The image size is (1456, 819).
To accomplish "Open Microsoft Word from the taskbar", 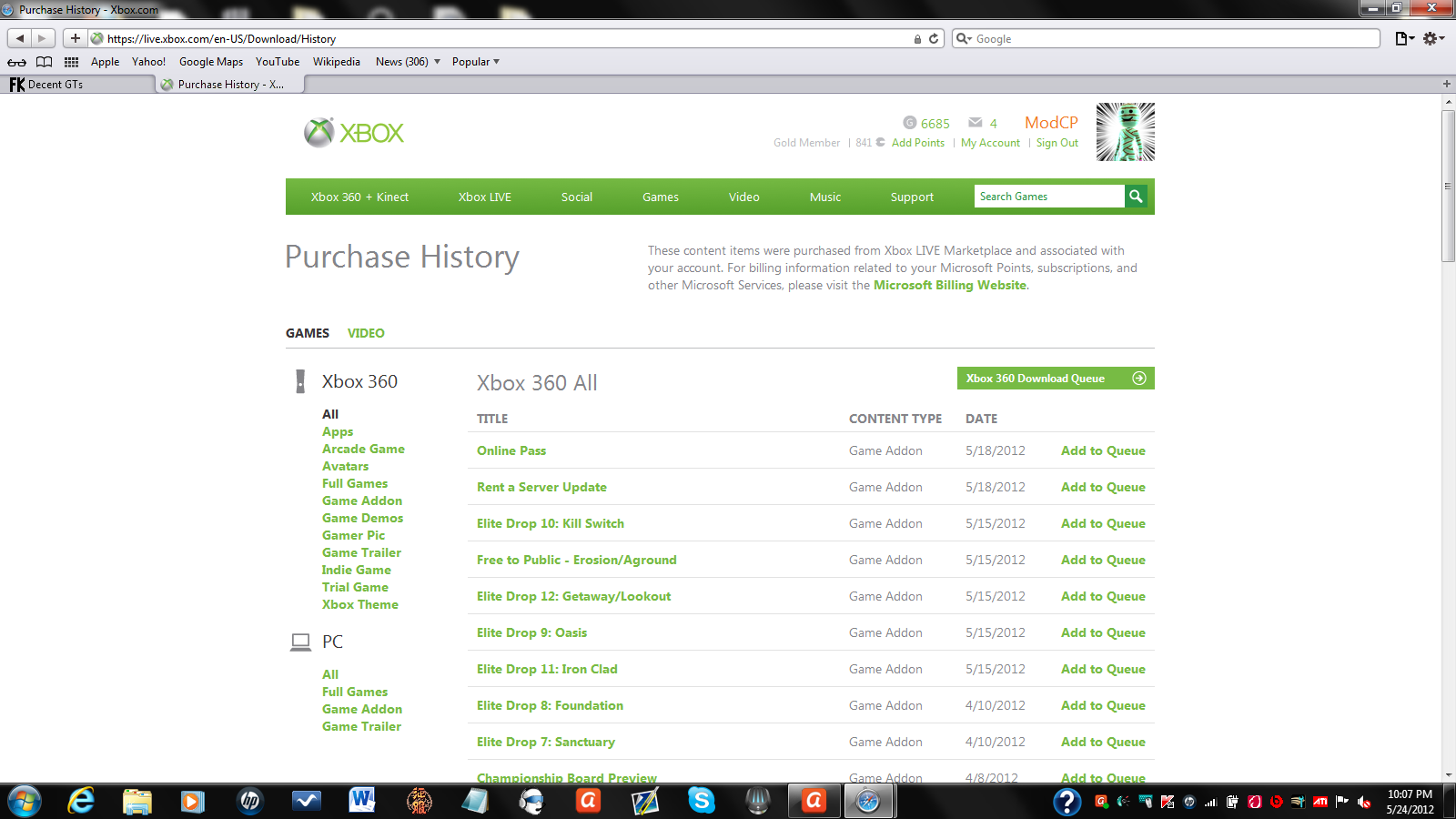I will (362, 801).
